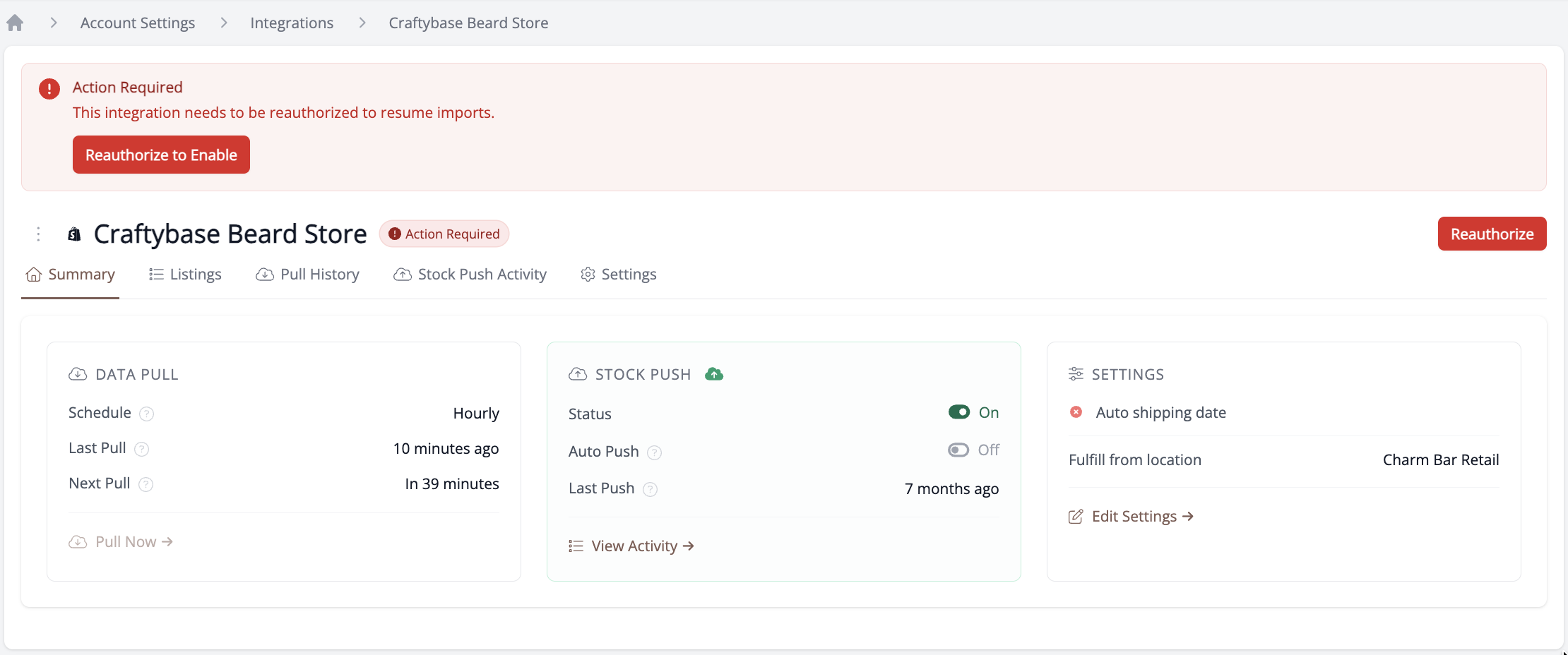
Task: Show help for the Auto Push field
Action: tap(655, 452)
